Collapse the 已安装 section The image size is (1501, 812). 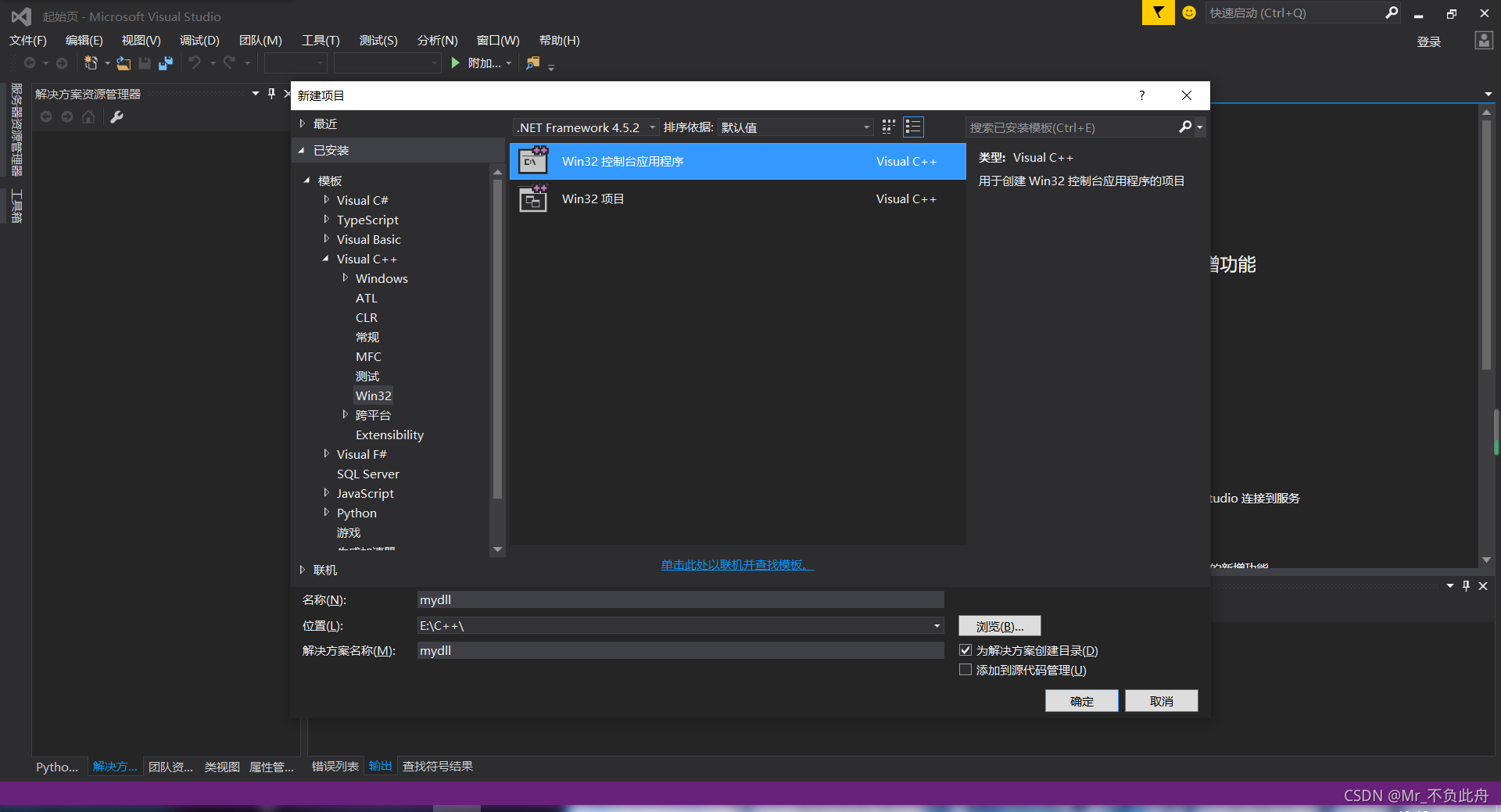pos(302,150)
